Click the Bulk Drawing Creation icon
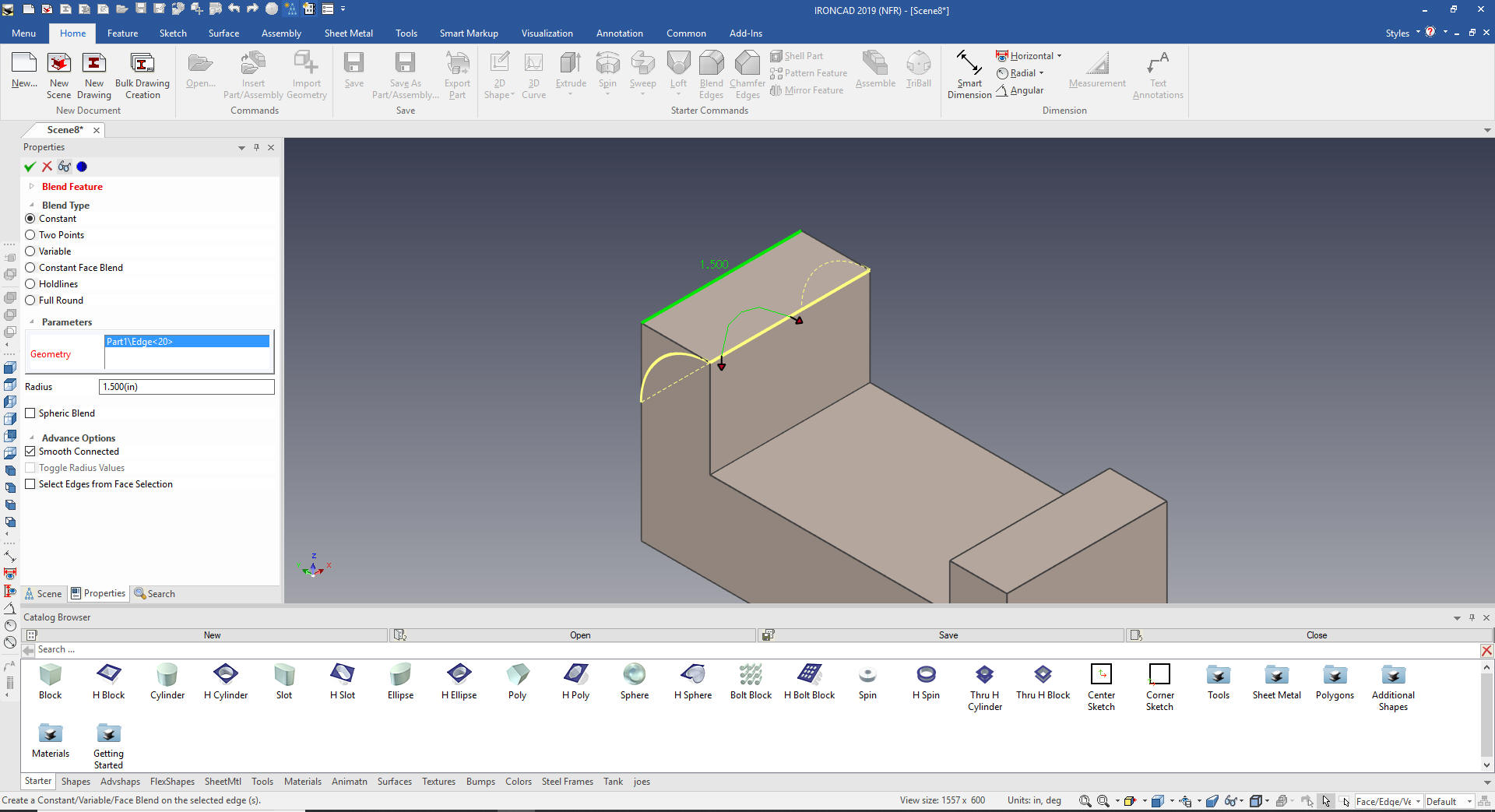Screen dimensions: 1495x812 (142, 64)
